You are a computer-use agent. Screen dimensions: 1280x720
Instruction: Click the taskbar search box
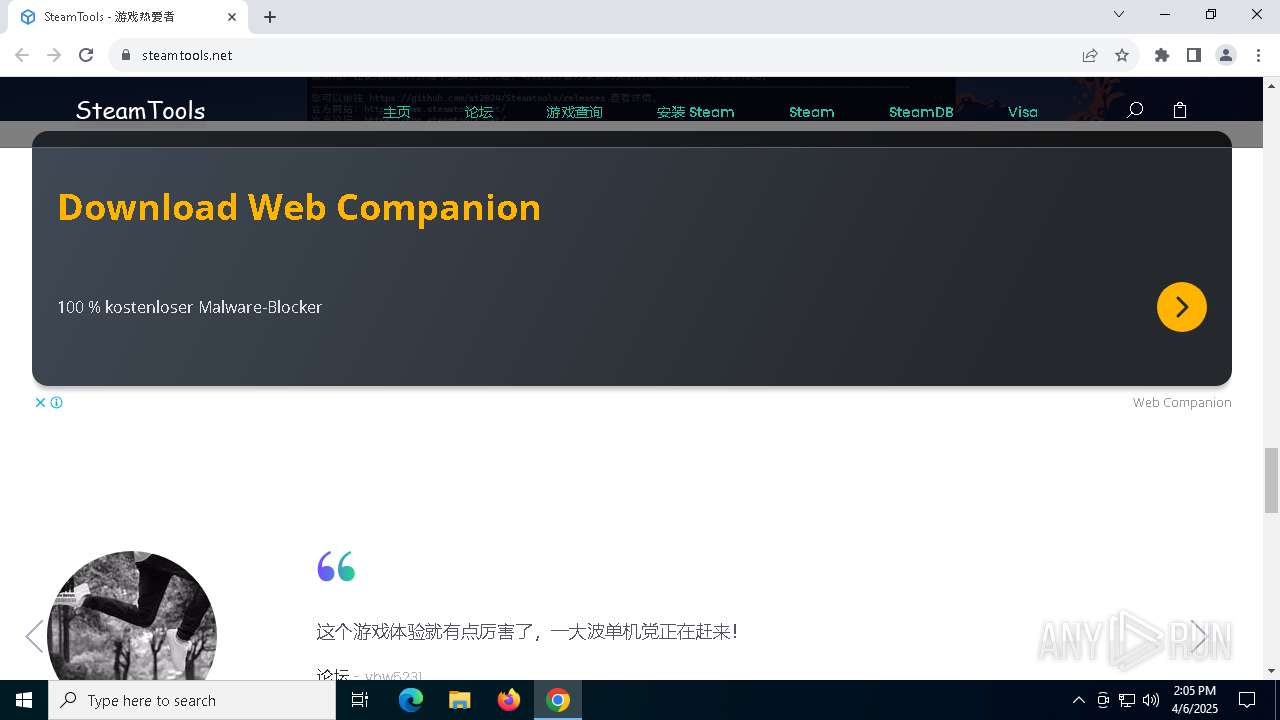pos(192,700)
